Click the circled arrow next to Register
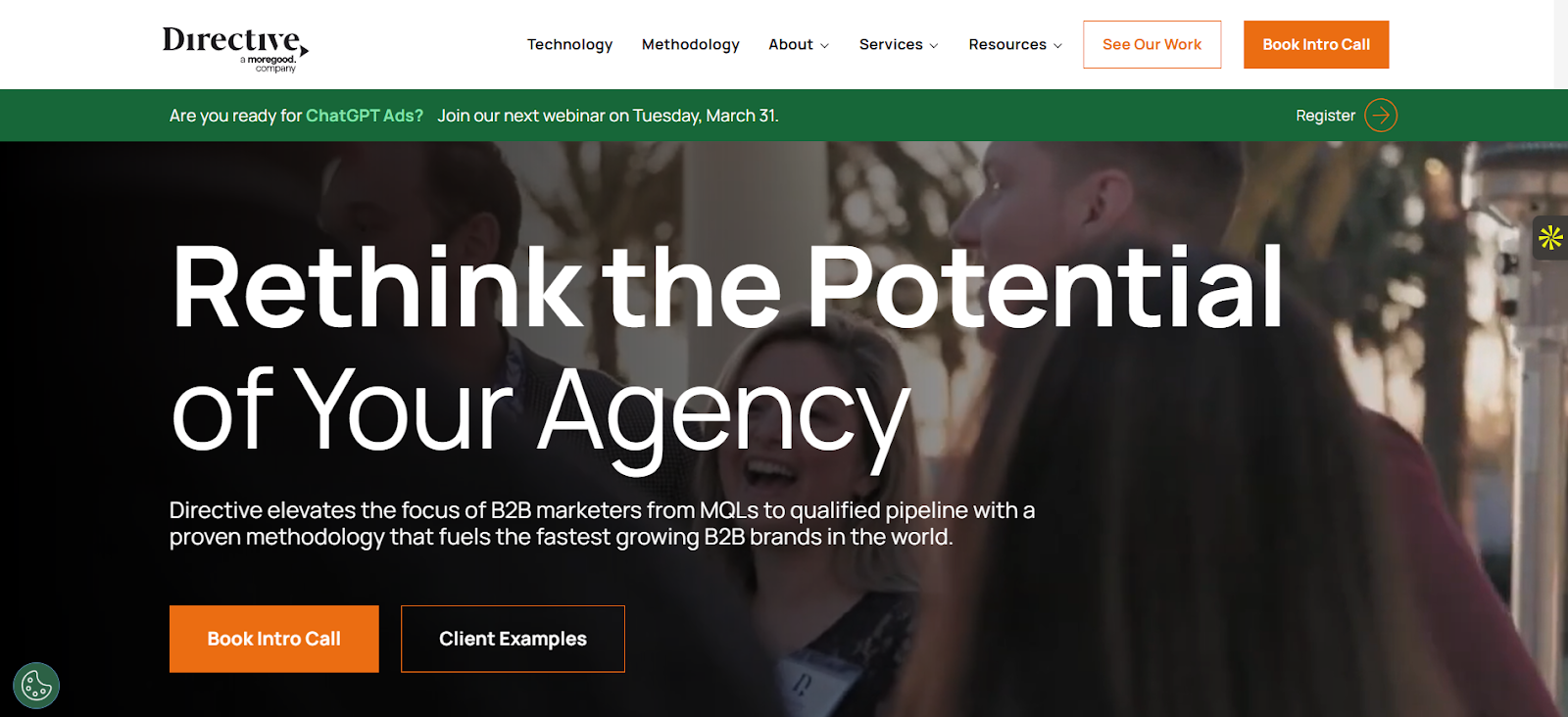The height and width of the screenshot is (717, 1568). [x=1381, y=116]
